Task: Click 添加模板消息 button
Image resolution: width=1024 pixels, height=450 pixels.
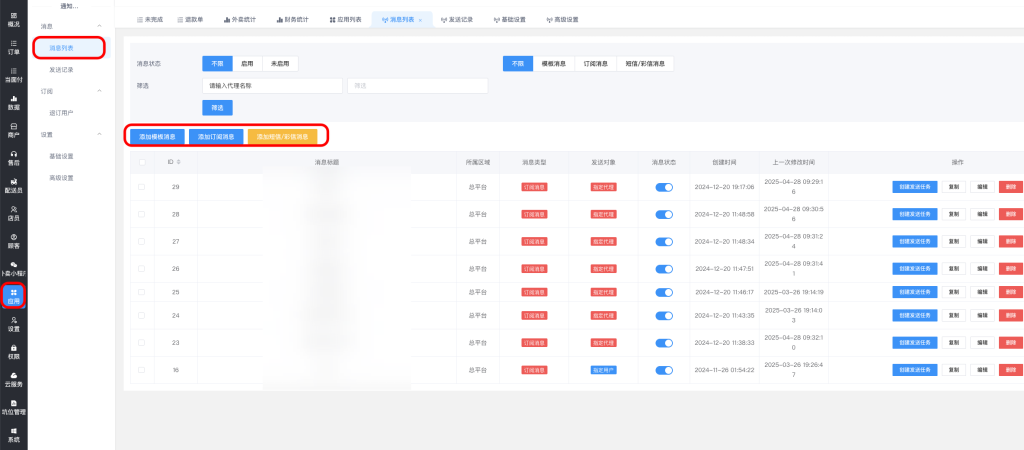Action: click(x=156, y=136)
